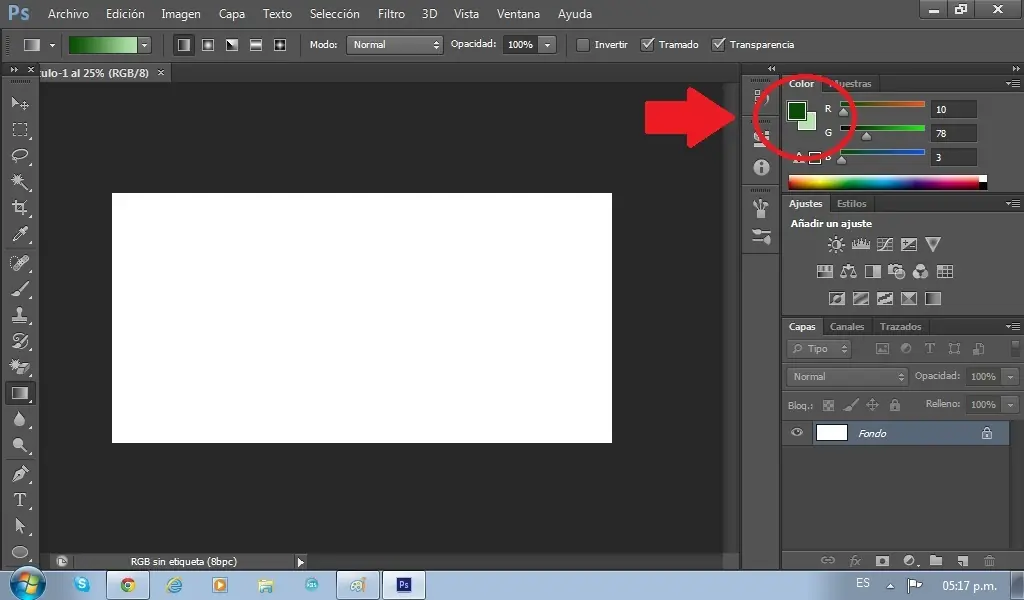The width and height of the screenshot is (1024, 600).
Task: Choose angle gradient style
Action: click(x=232, y=44)
